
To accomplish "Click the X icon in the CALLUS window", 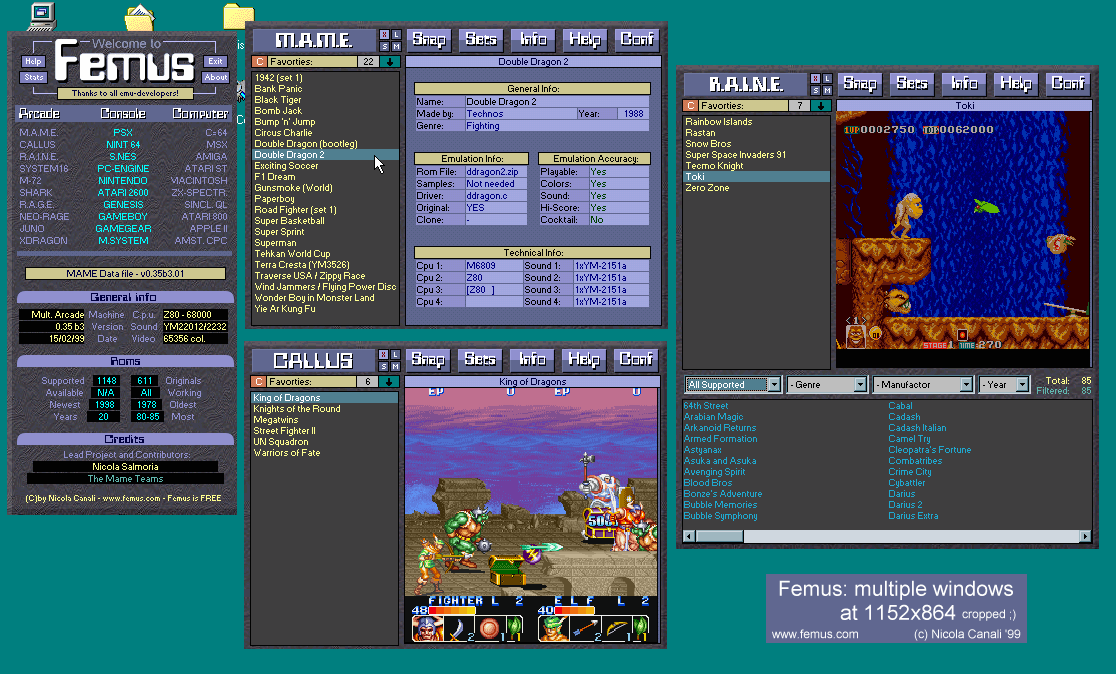I will click(x=384, y=354).
